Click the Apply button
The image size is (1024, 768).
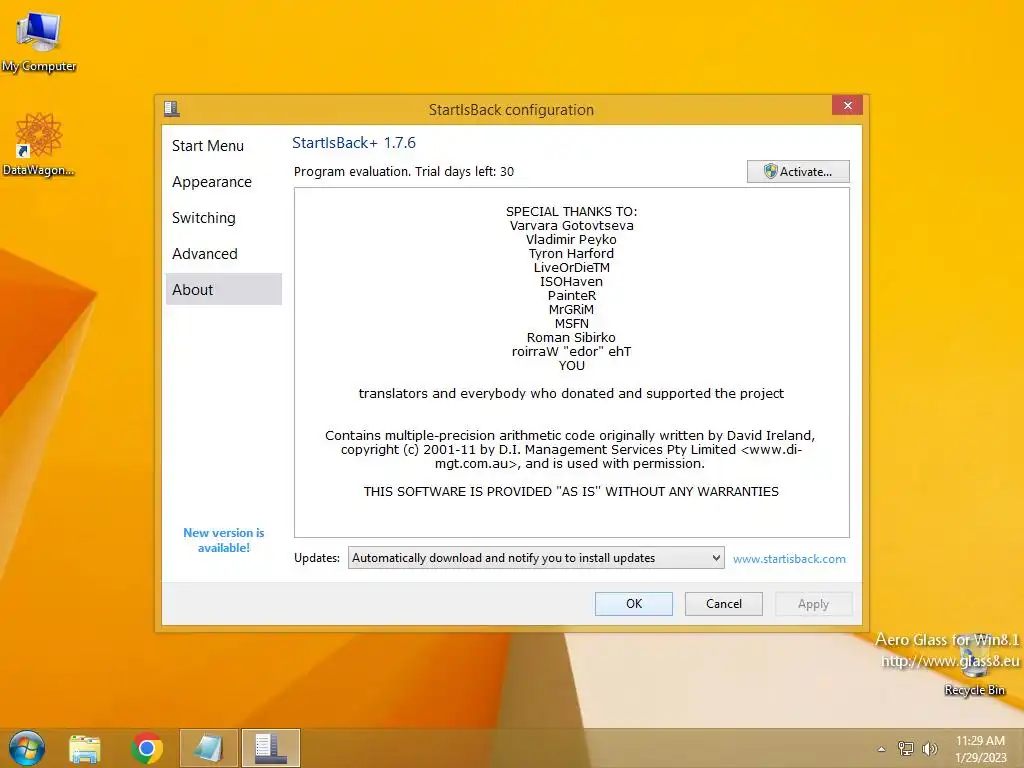click(x=813, y=603)
